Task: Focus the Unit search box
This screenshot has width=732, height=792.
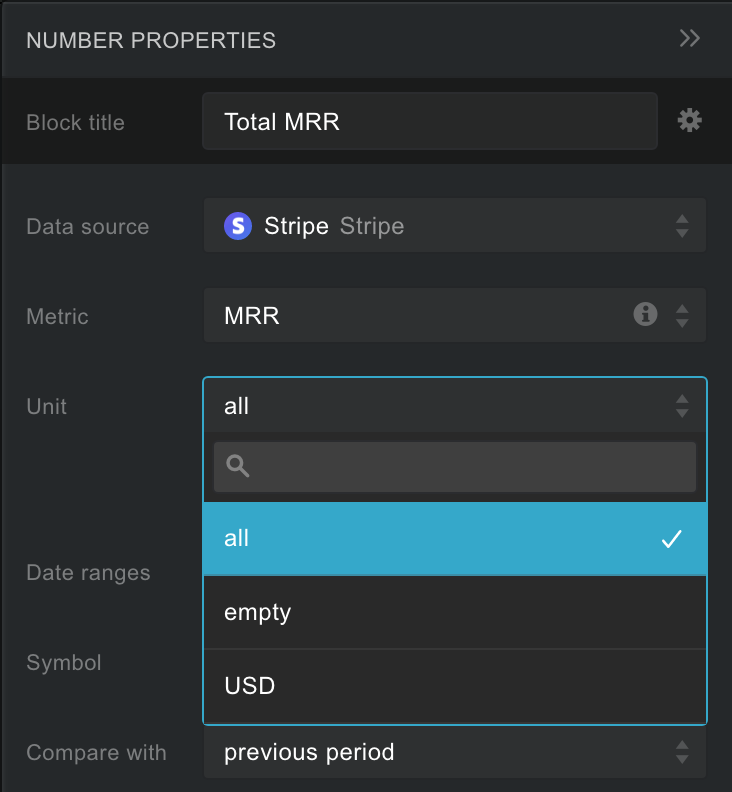Action: click(470, 466)
